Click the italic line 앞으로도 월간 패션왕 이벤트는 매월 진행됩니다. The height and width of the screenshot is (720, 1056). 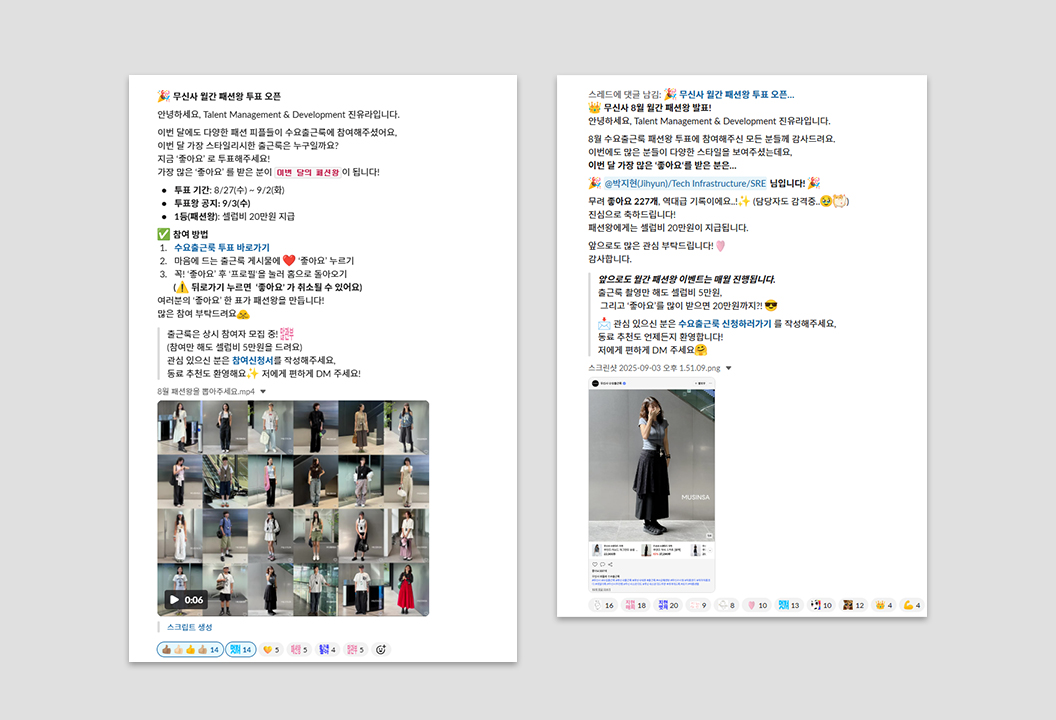[686, 279]
